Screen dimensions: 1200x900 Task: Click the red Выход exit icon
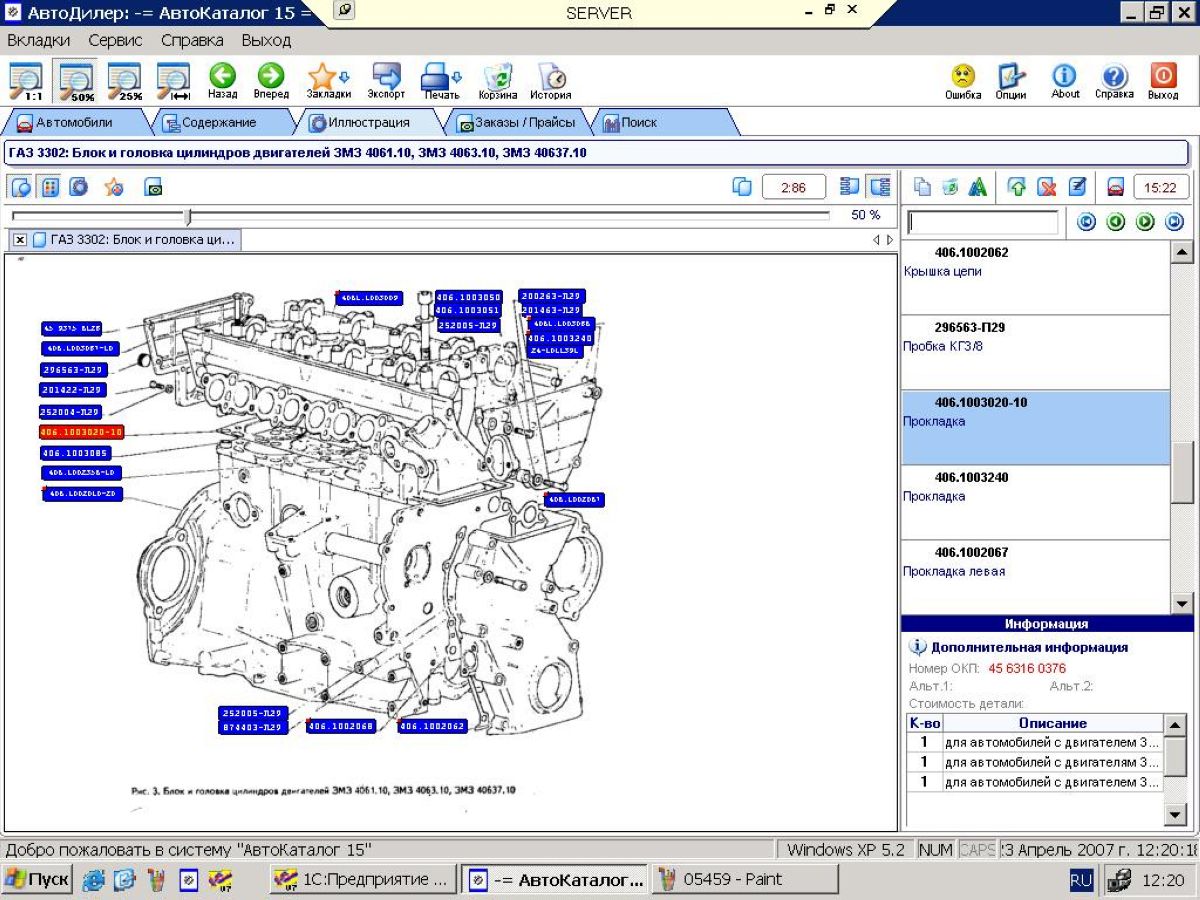point(1163,82)
